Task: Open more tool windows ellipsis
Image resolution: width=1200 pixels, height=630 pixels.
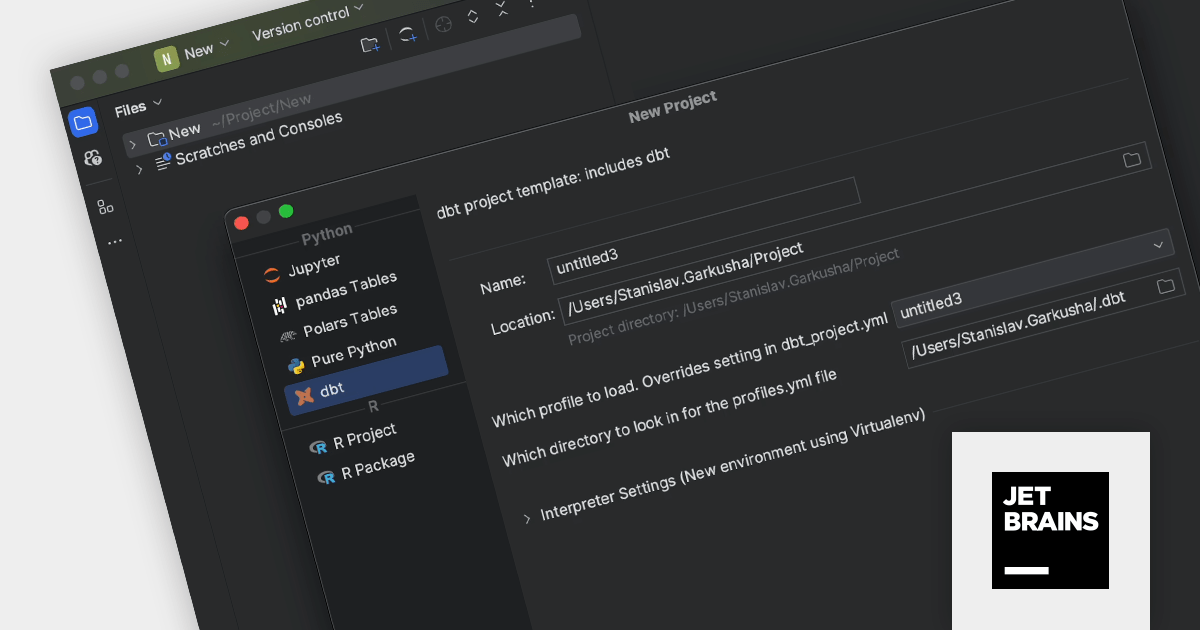Action: (114, 241)
